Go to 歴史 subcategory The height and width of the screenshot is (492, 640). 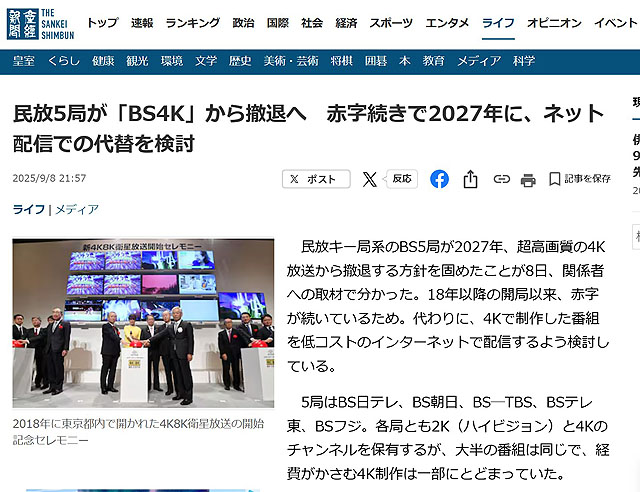coord(240,61)
